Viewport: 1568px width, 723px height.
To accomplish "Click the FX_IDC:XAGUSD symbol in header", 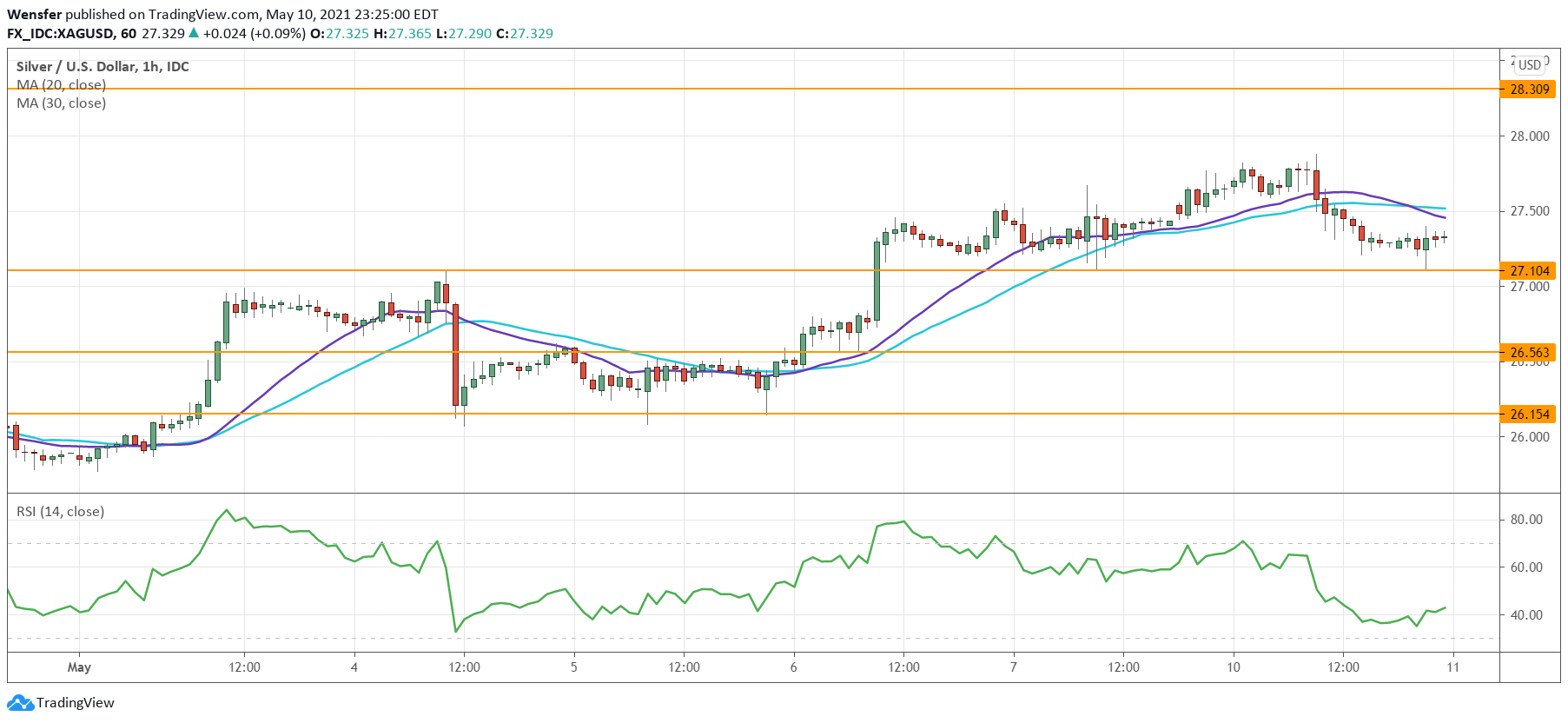I will click(x=60, y=33).
